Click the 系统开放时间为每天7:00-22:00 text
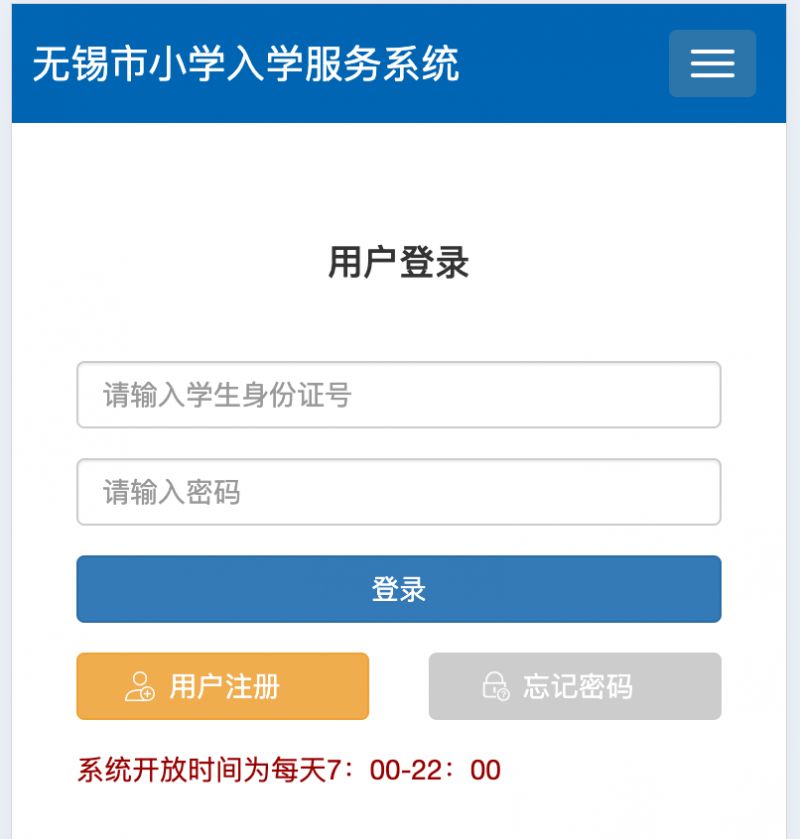 289,771
